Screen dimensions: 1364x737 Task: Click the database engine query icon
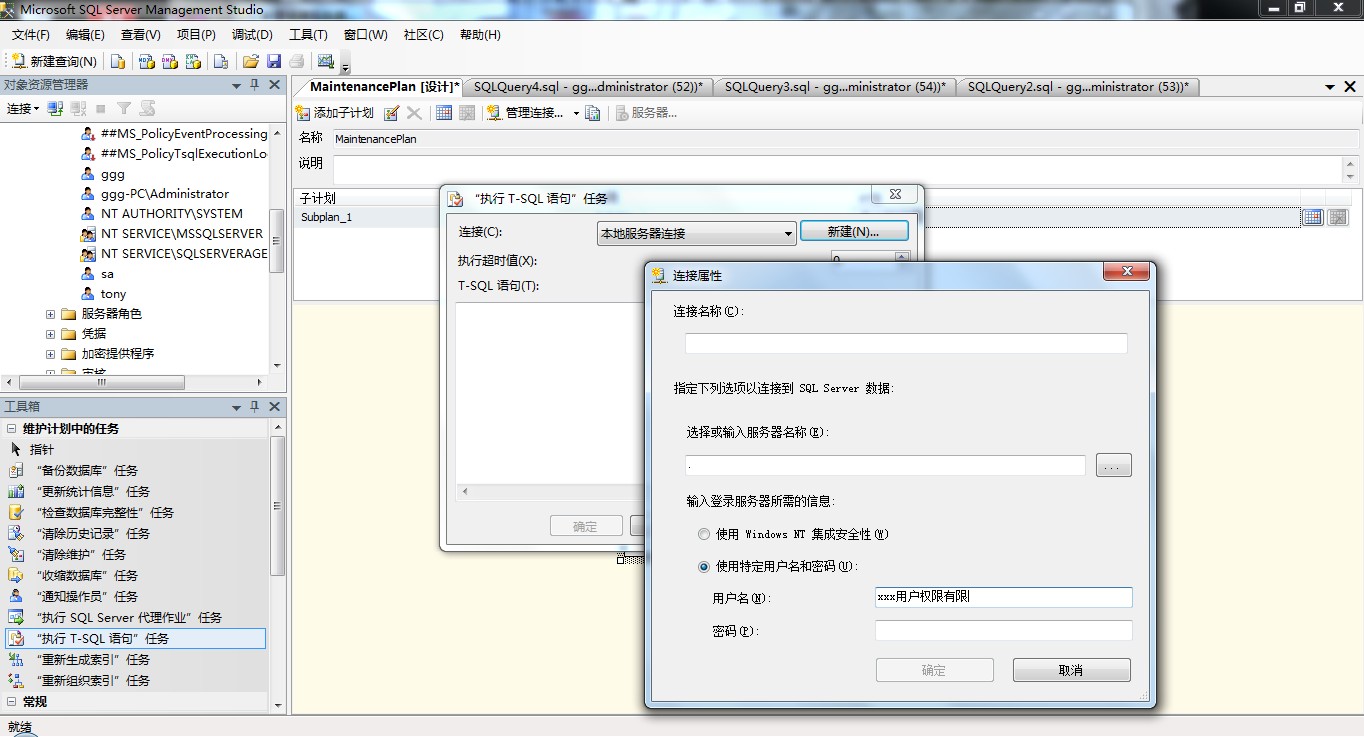(118, 62)
